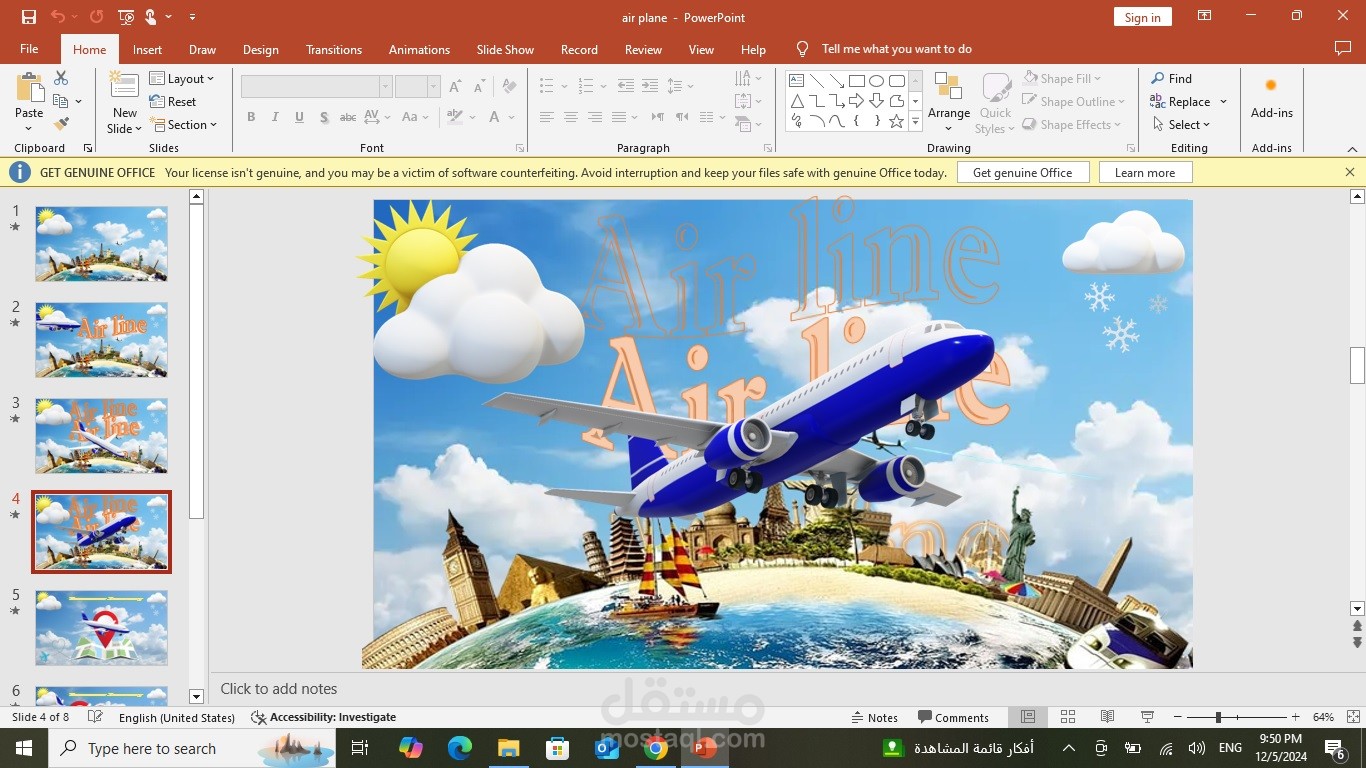Switch to Slide Sorter view icon
Screen dimensions: 1366x768
tap(1068, 717)
